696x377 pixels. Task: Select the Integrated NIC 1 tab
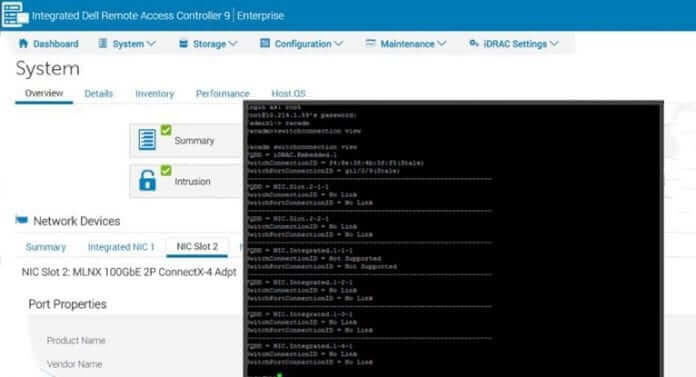(x=121, y=247)
